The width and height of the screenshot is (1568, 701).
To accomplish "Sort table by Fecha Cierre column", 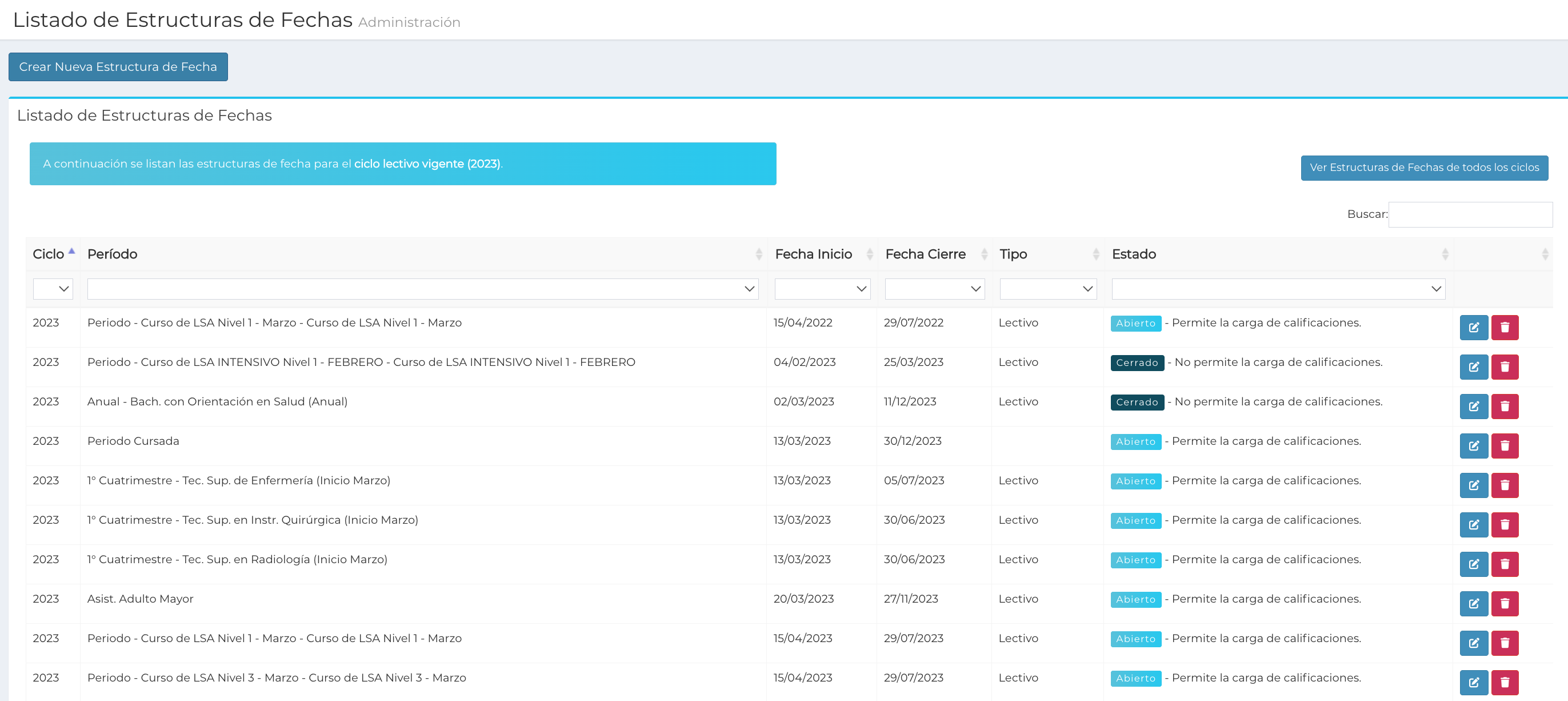I will (x=925, y=254).
